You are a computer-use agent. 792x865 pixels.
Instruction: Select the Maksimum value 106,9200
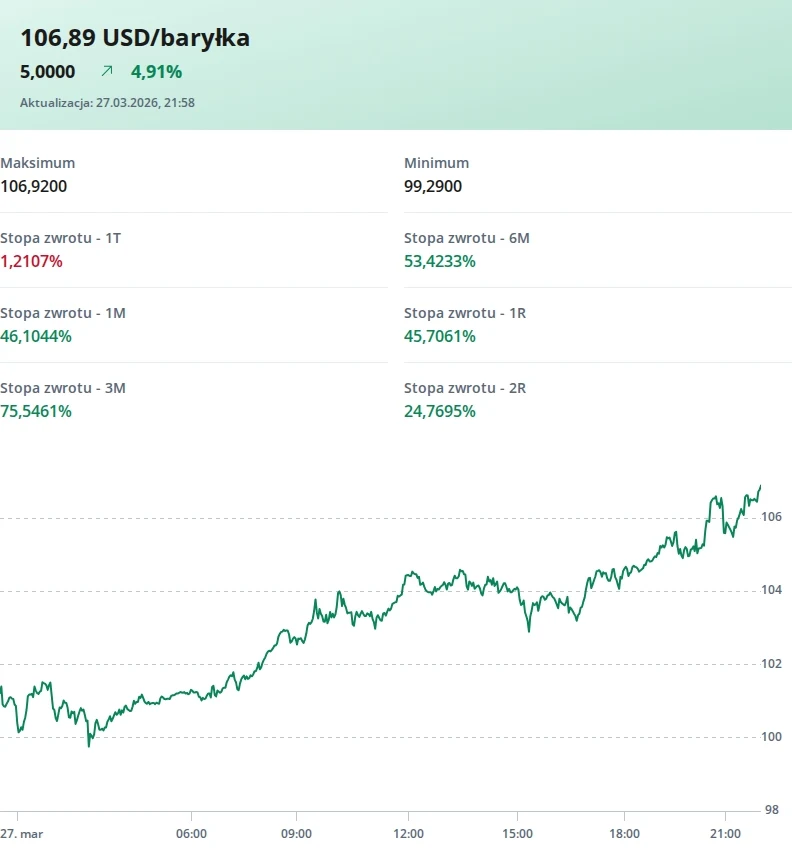tap(34, 186)
